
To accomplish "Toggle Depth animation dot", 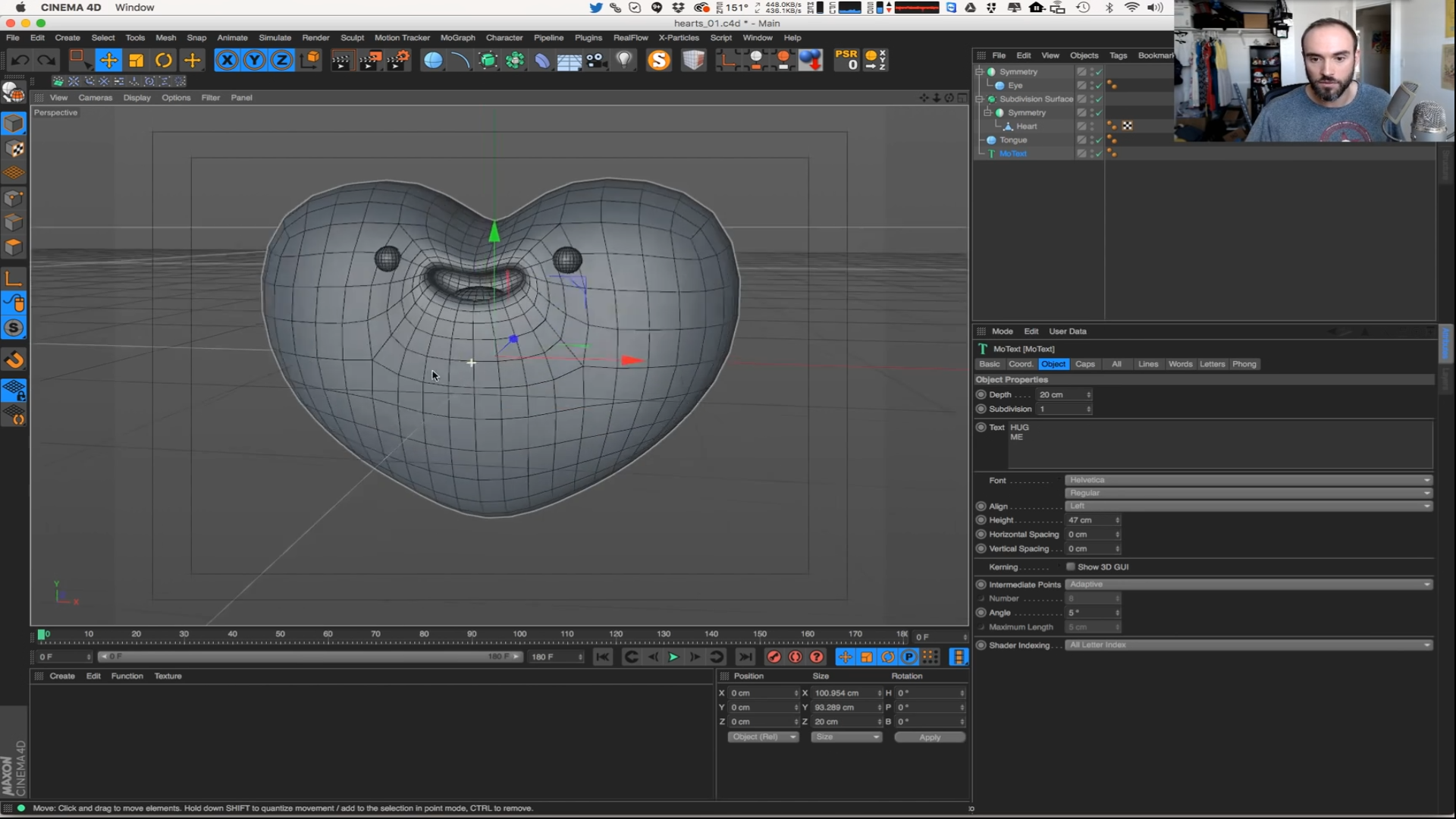I will click(x=981, y=395).
